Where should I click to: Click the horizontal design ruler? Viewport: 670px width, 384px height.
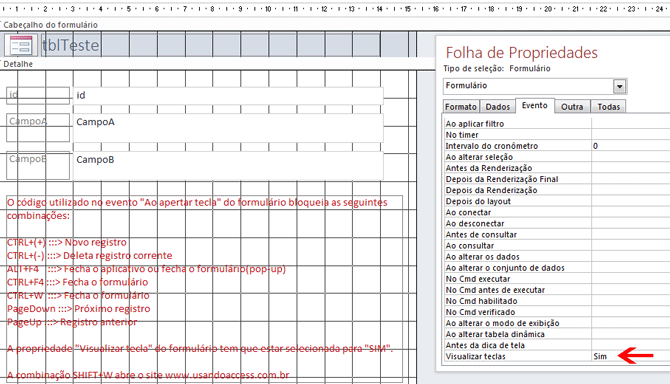(335, 9)
